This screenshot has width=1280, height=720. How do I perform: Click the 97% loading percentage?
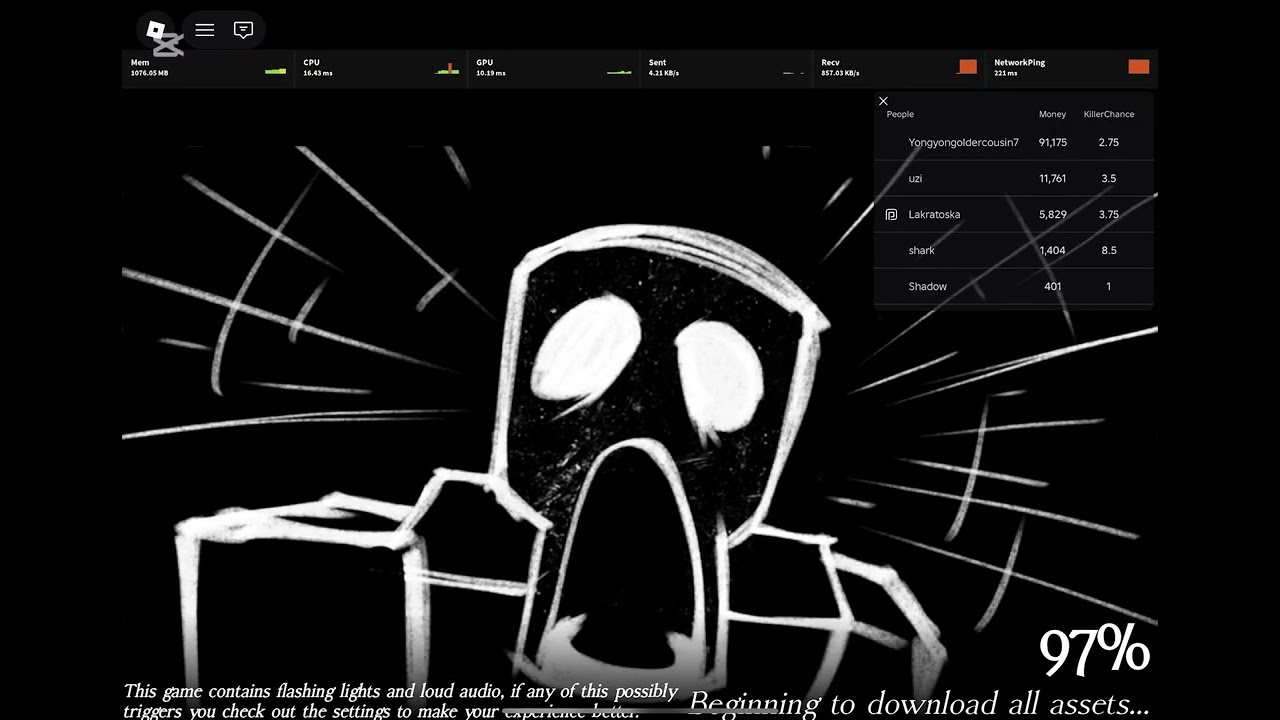coord(1094,651)
